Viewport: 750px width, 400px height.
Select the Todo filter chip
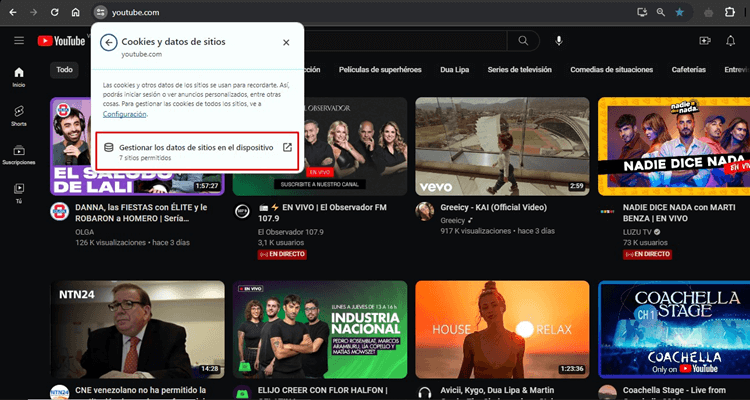64,70
